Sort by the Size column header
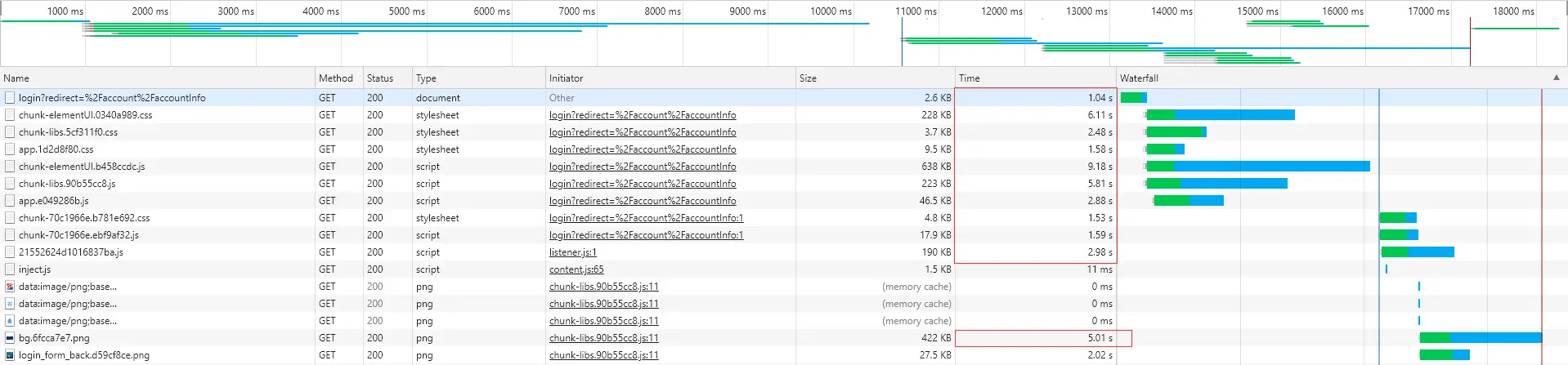Image resolution: width=1568 pixels, height=365 pixels. [x=876, y=78]
